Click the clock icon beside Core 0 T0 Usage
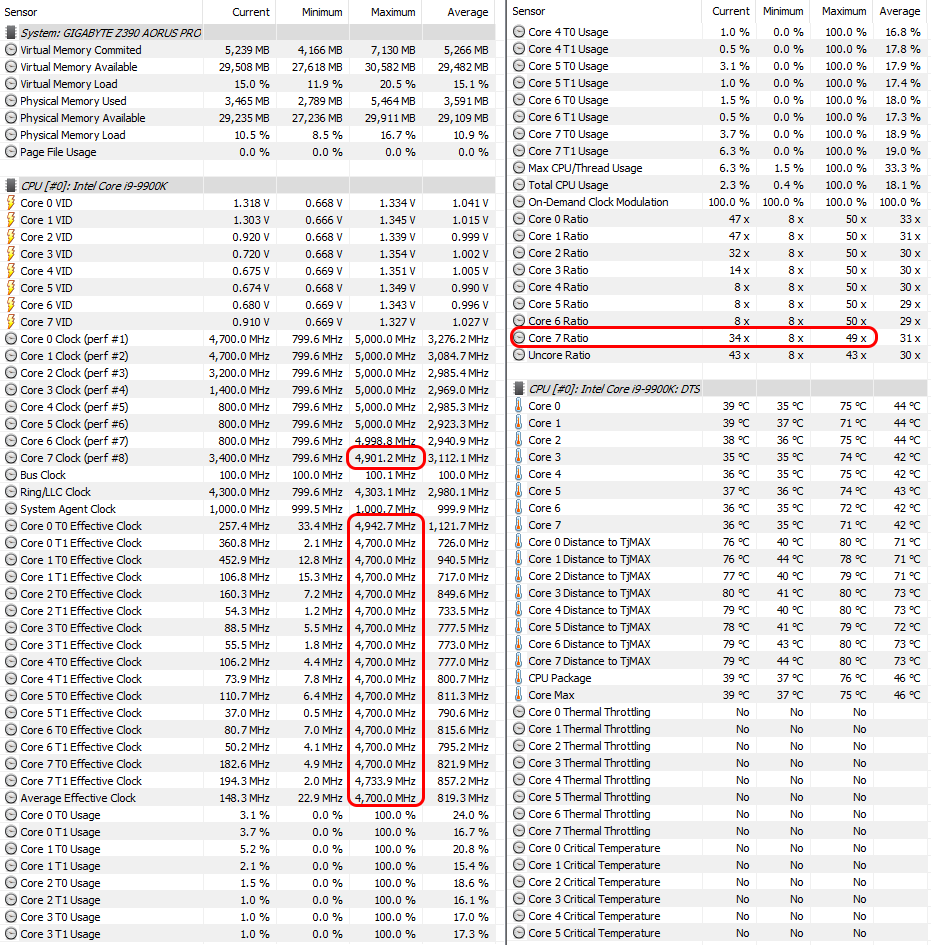The width and height of the screenshot is (931, 945). [x=10, y=815]
